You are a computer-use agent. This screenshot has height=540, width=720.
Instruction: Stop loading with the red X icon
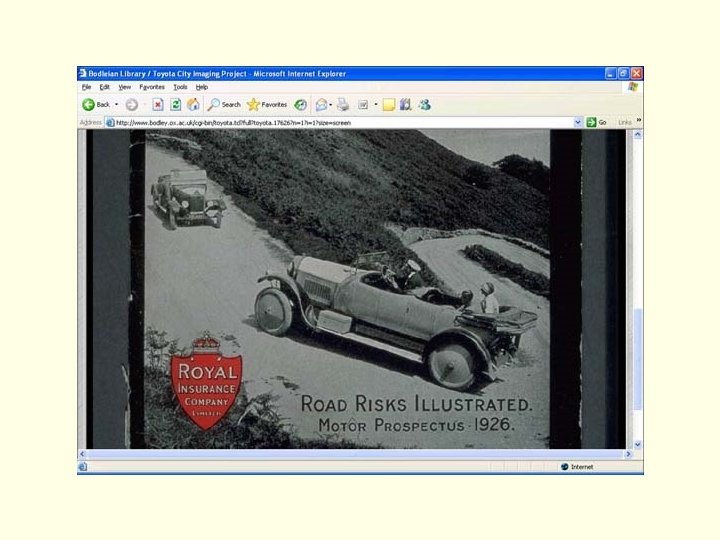(x=158, y=105)
